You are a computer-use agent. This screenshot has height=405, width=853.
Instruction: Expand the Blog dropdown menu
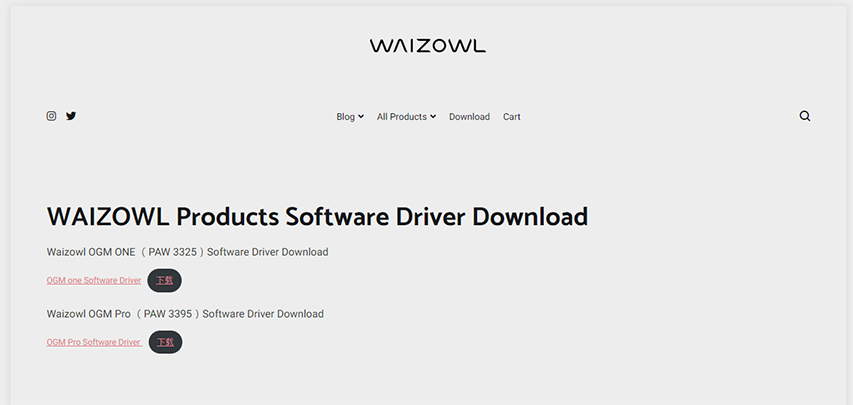(x=350, y=116)
